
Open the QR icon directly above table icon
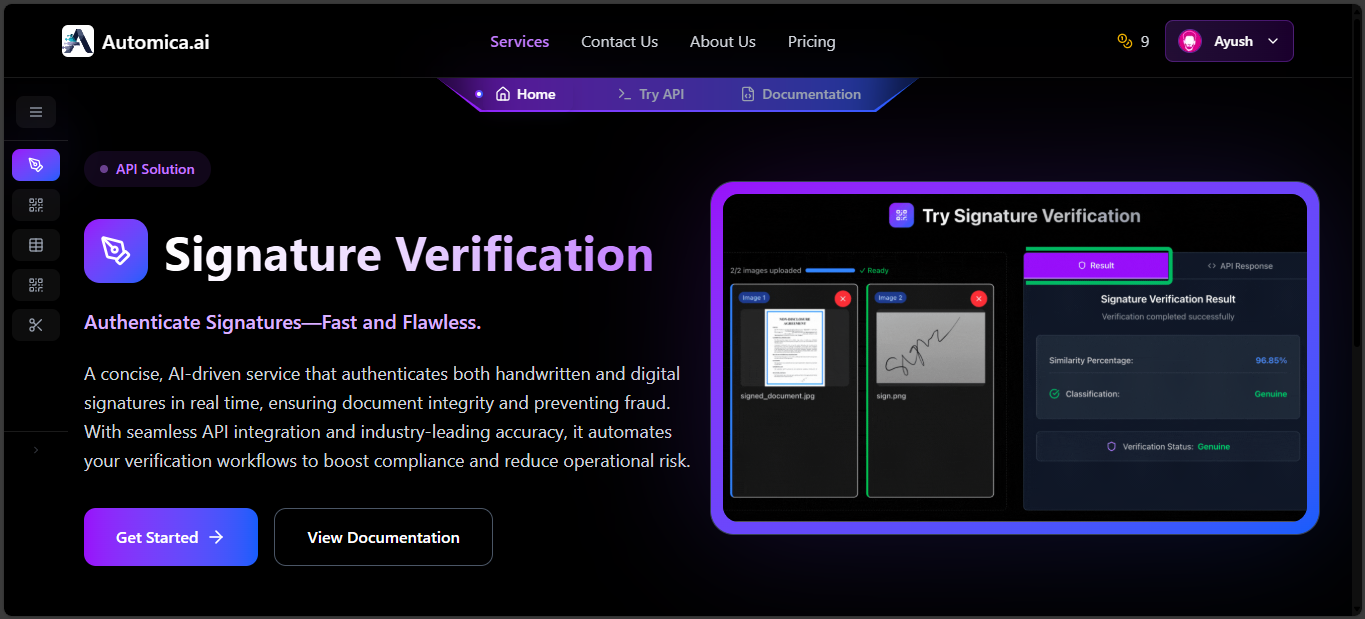(36, 205)
